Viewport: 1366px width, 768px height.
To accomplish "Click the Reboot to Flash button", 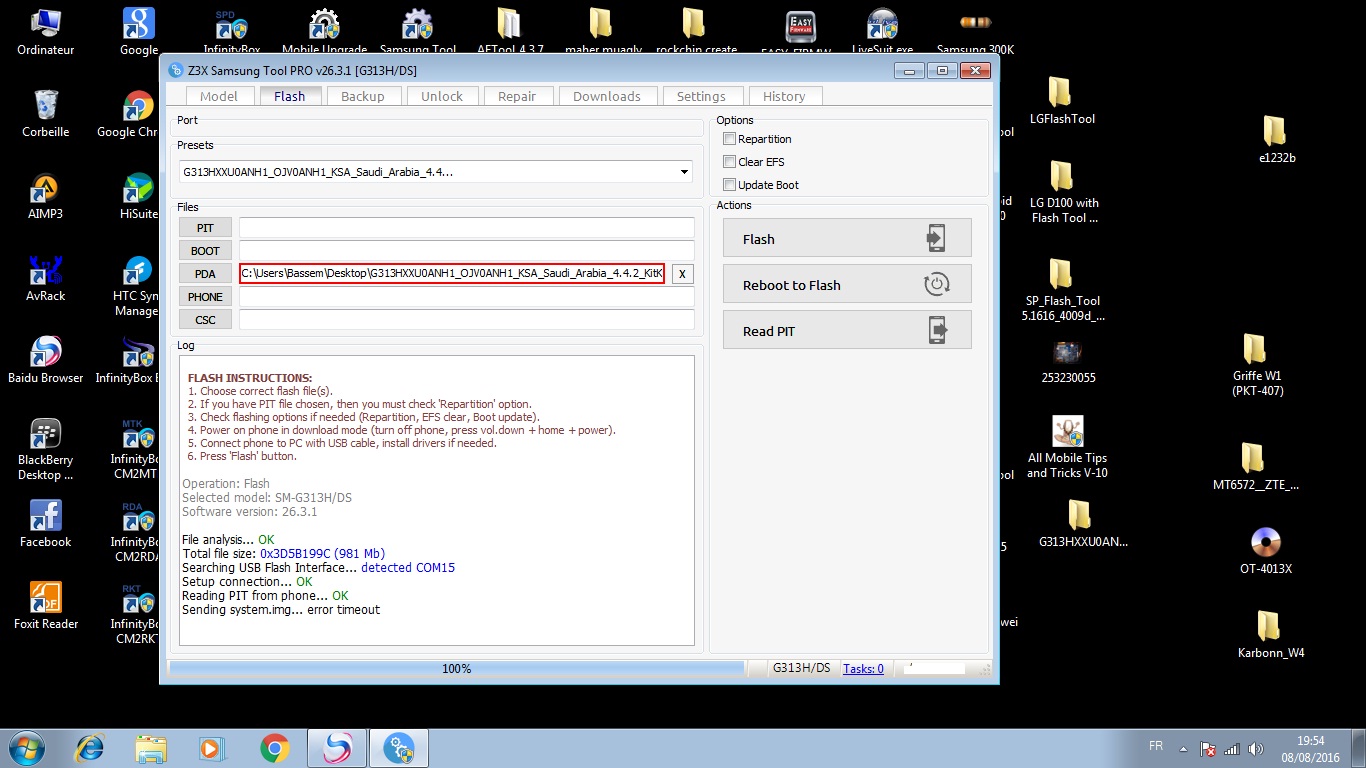I will click(x=847, y=285).
